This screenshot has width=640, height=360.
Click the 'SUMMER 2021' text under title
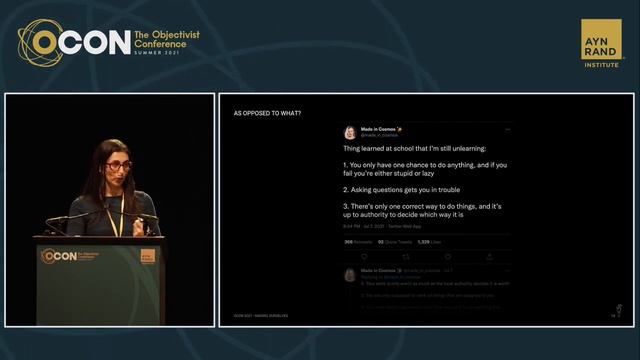(x=157, y=53)
